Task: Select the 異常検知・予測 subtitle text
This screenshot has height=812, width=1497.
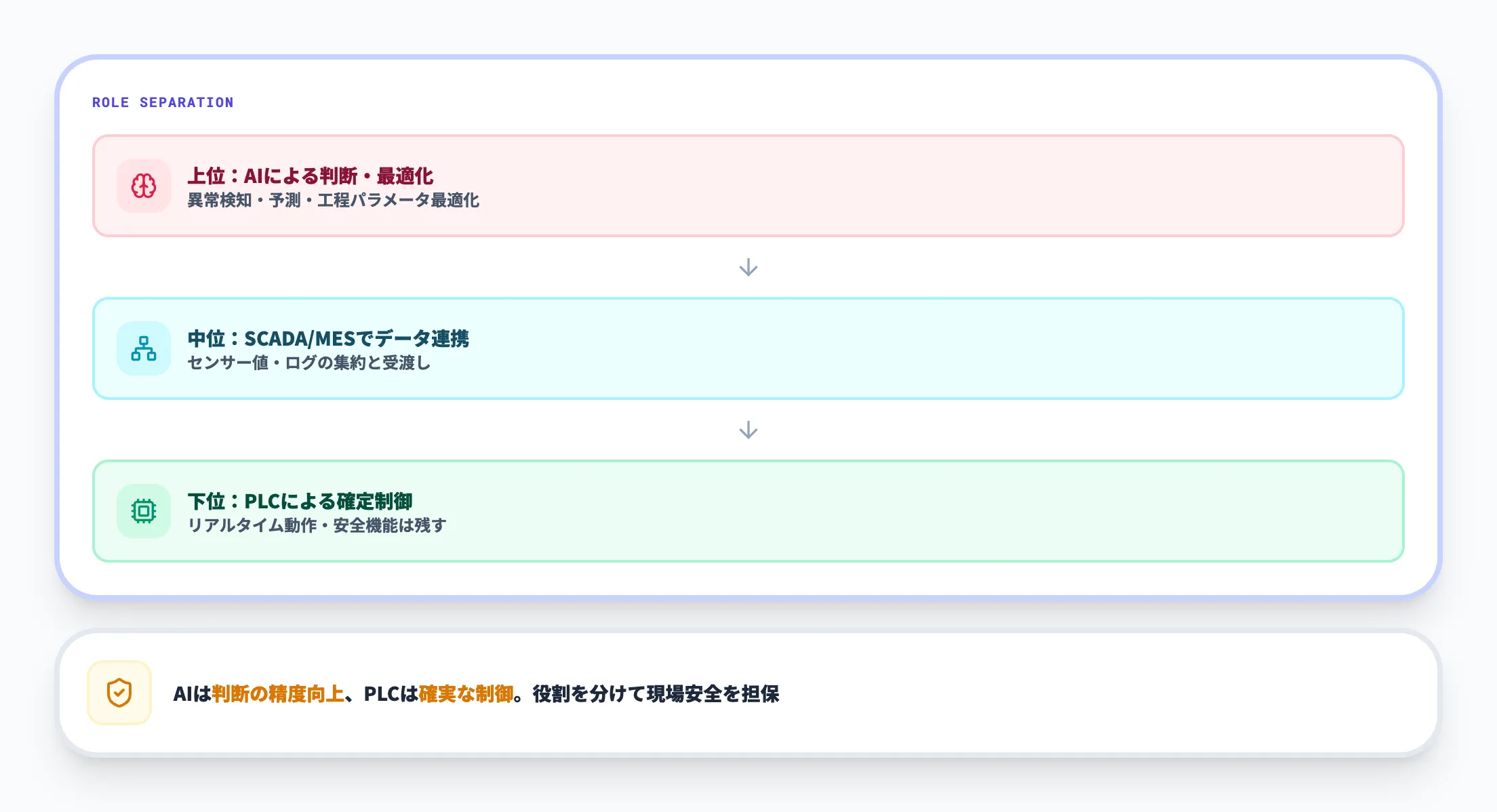Action: tap(334, 201)
